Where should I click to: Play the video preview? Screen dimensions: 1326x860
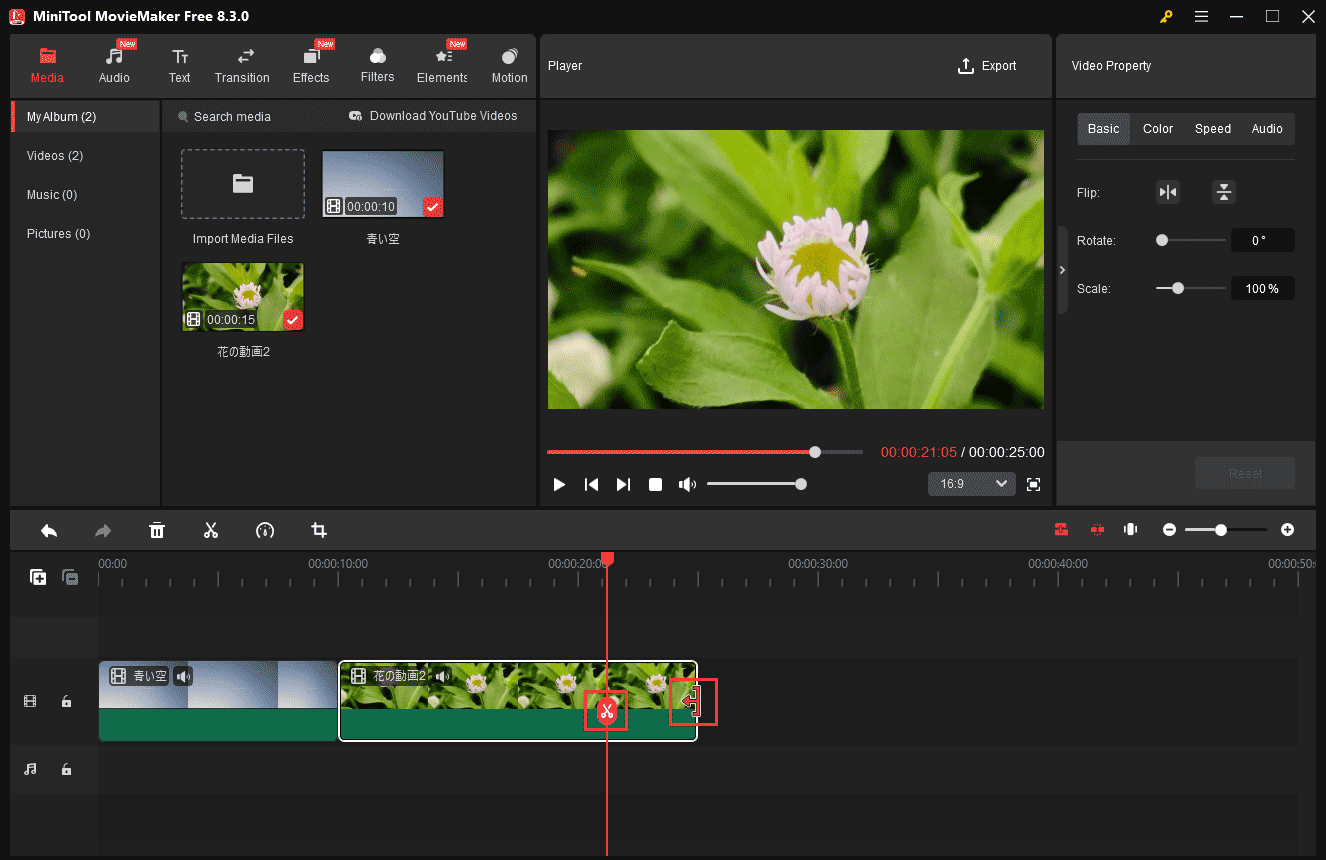tap(559, 484)
